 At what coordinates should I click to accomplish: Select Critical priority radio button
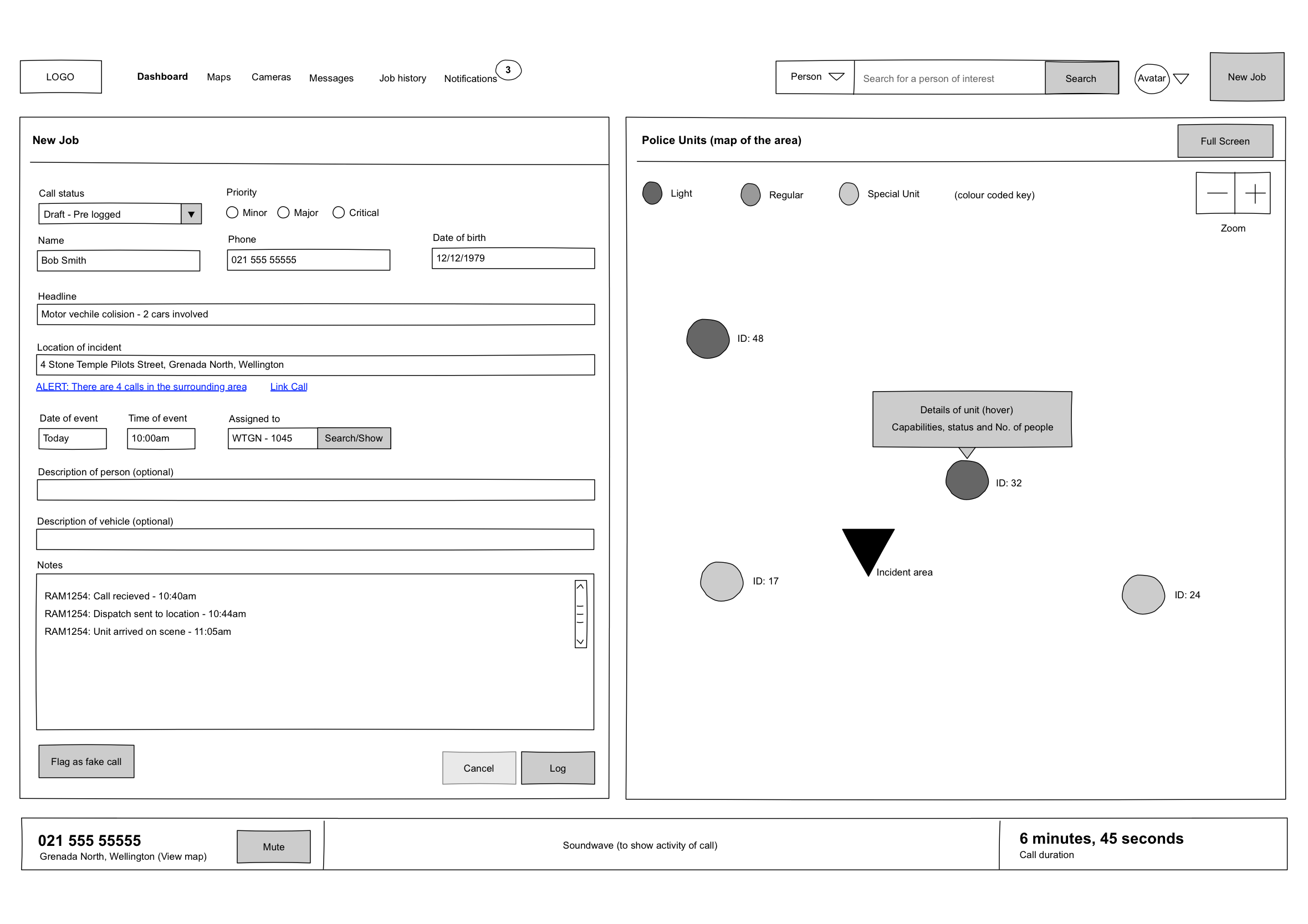point(339,211)
